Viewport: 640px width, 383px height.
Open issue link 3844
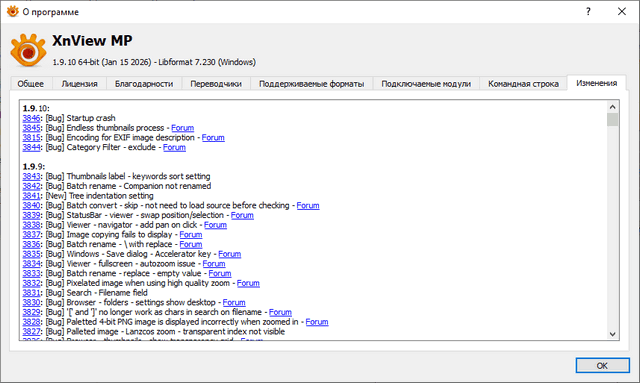[x=31, y=147]
